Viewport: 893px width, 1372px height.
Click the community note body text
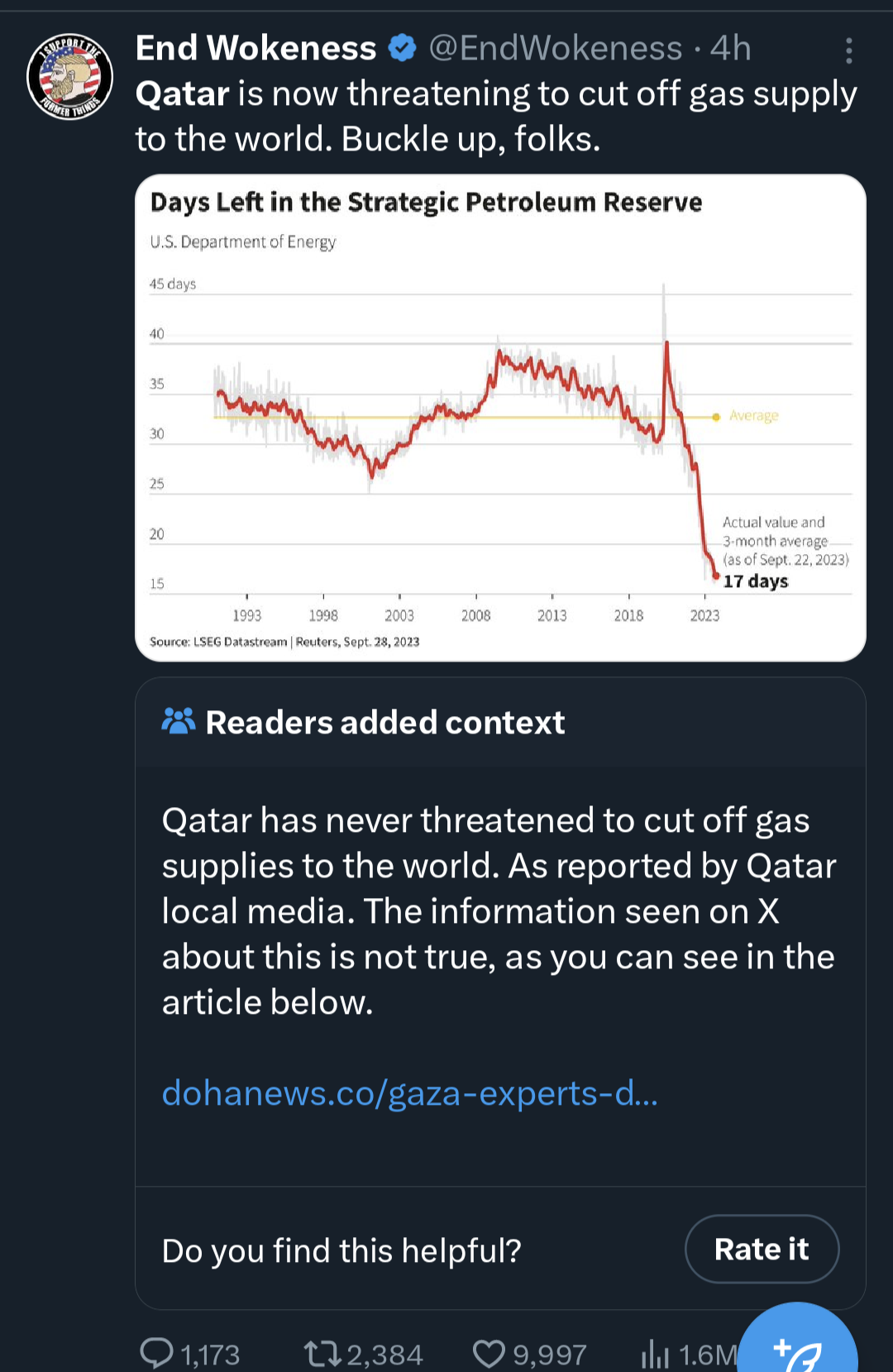point(499,911)
